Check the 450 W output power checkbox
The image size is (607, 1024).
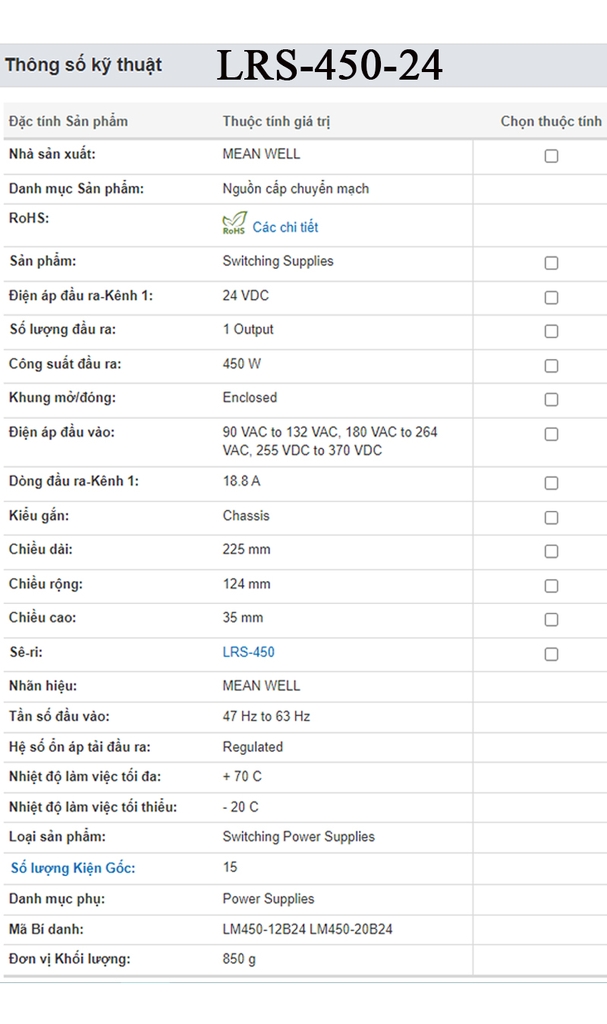pos(551,366)
